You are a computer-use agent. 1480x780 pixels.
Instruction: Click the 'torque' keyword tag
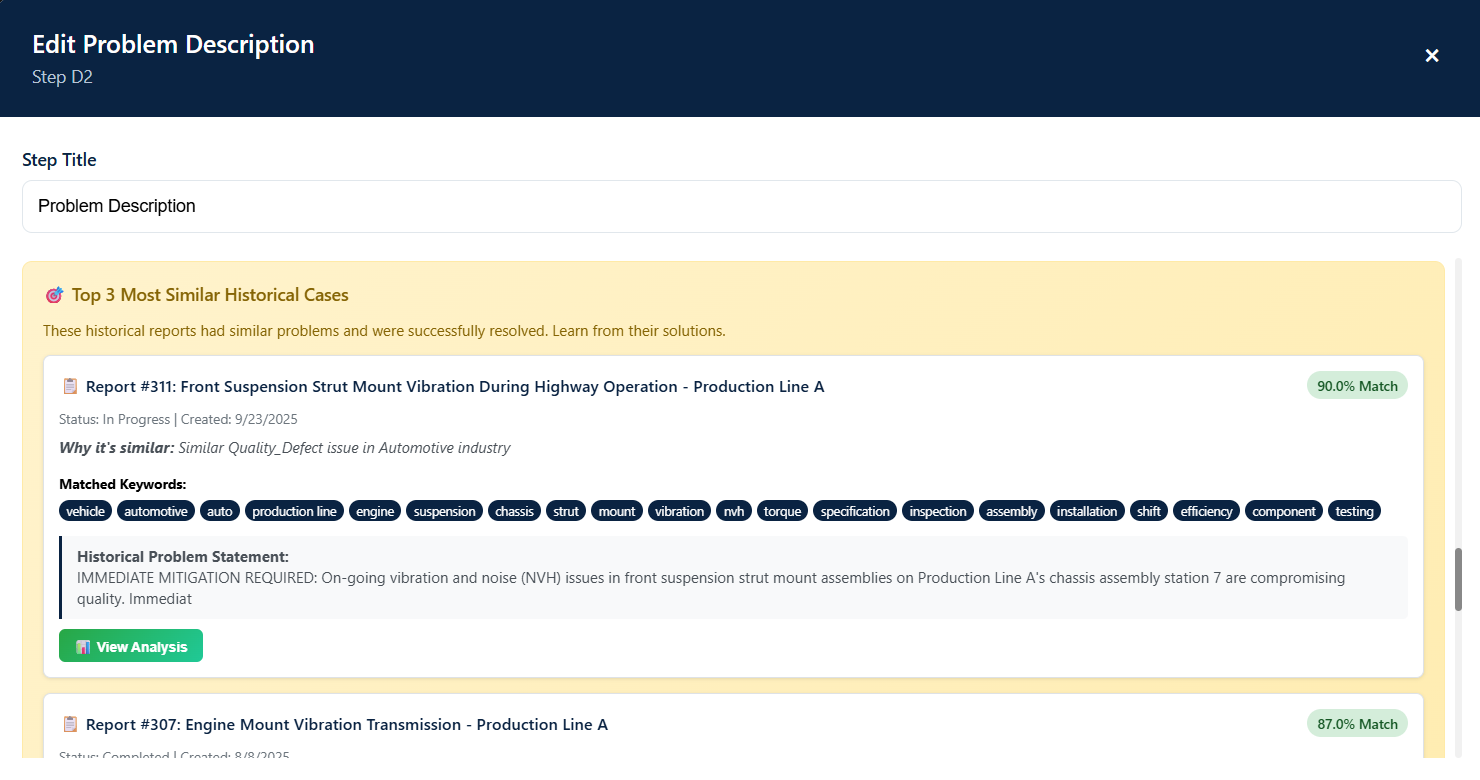pos(782,511)
